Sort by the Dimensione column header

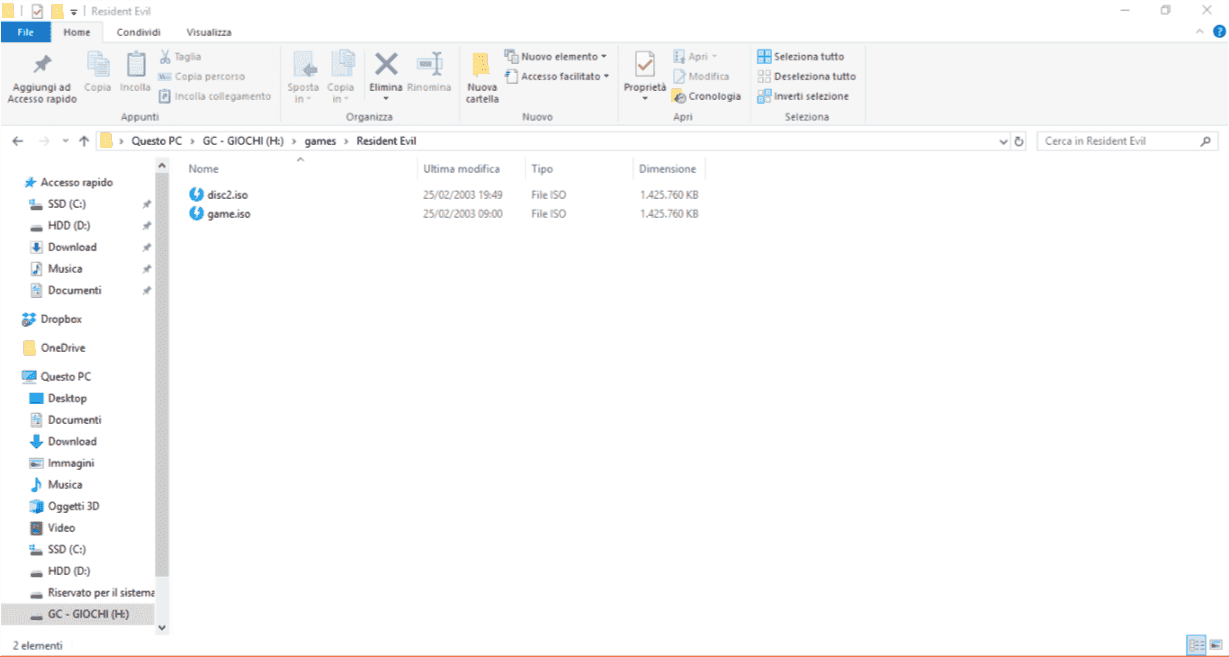[669, 169]
